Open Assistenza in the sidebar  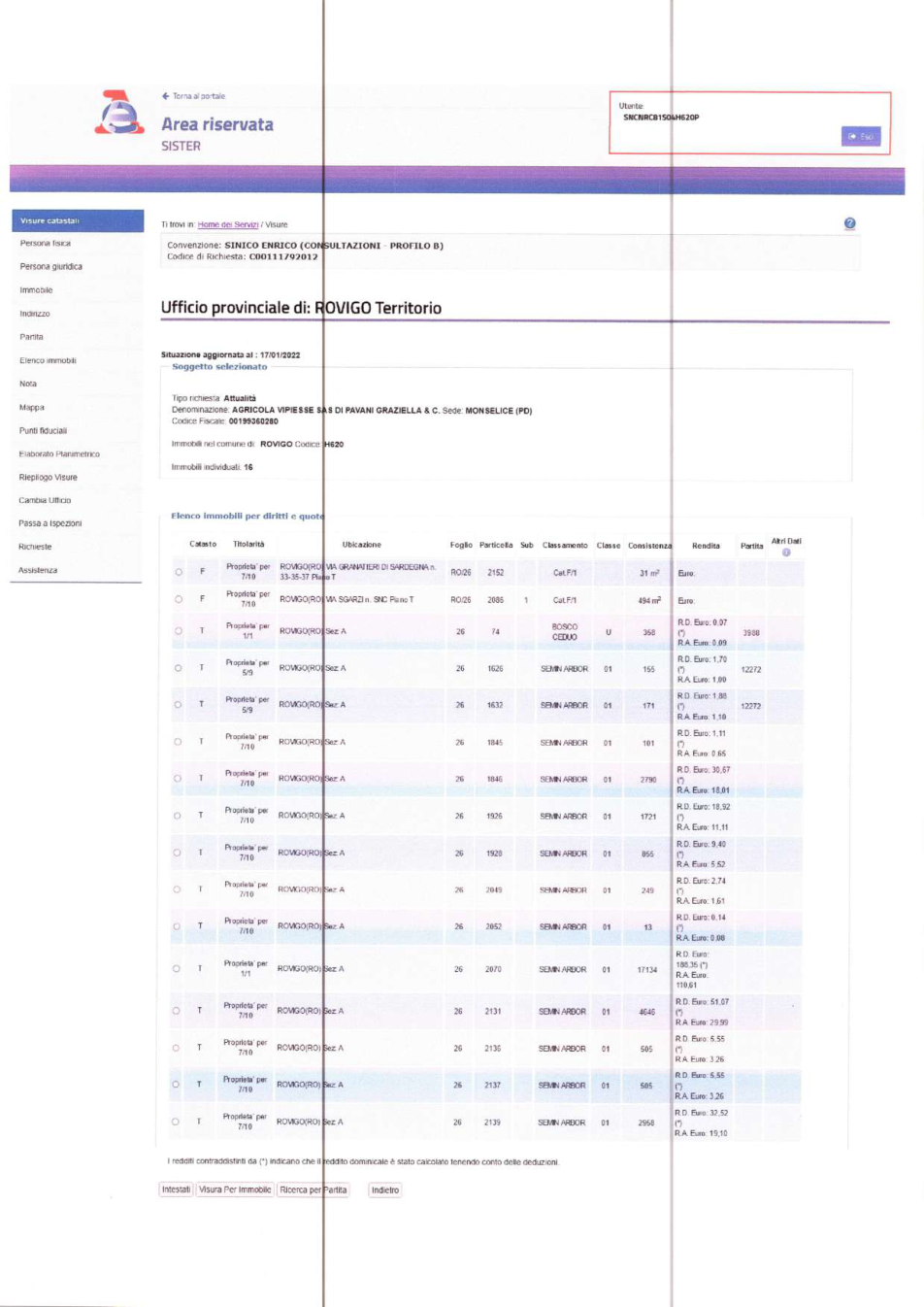[x=38, y=570]
